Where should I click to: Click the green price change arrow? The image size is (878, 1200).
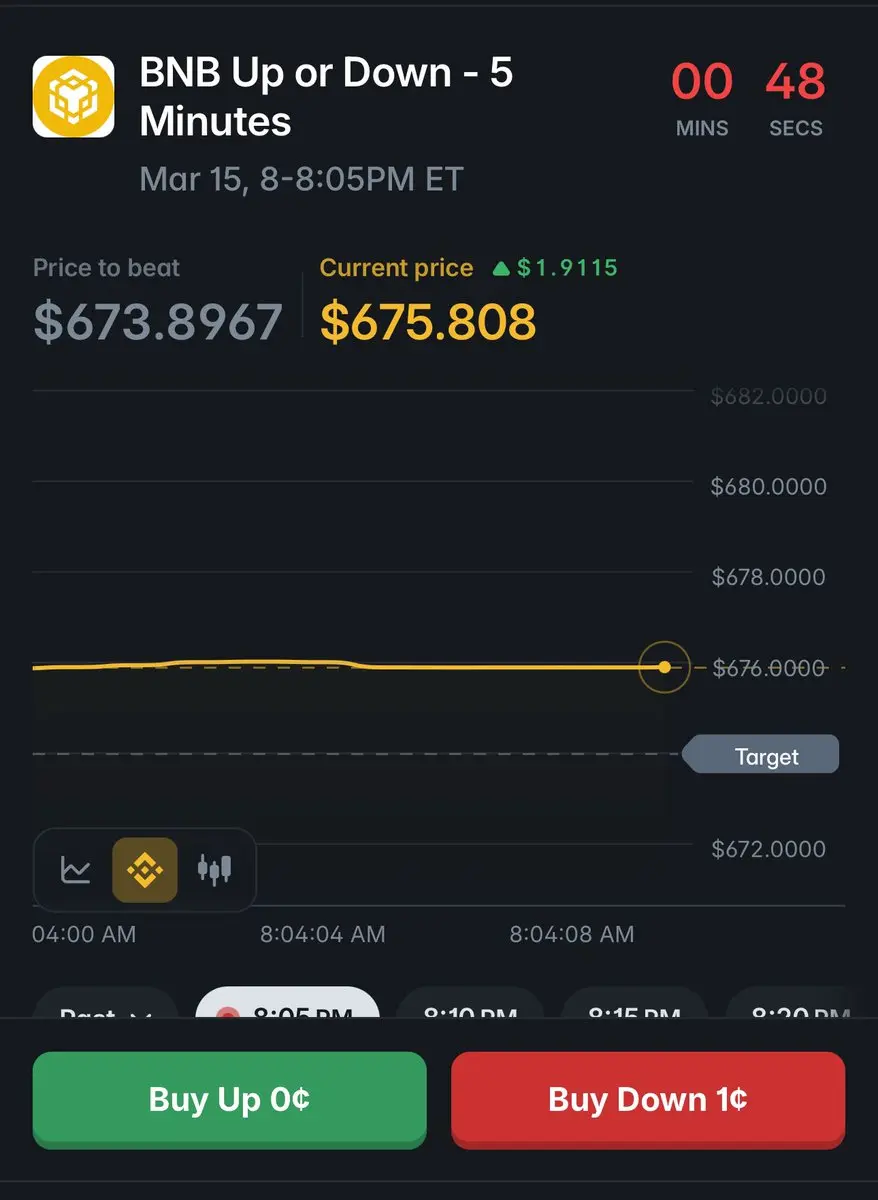502,268
